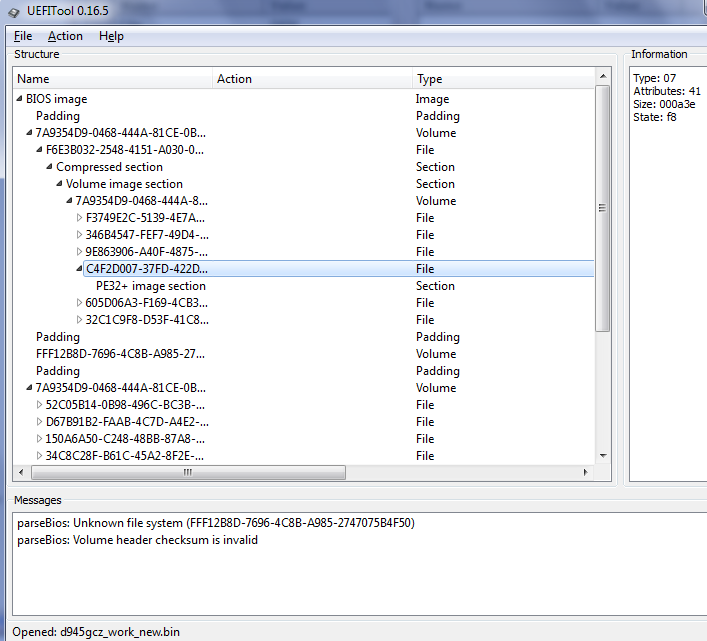Image resolution: width=707 pixels, height=641 pixels.
Task: Click the Volume header checksum is invalid message
Action: click(x=138, y=540)
